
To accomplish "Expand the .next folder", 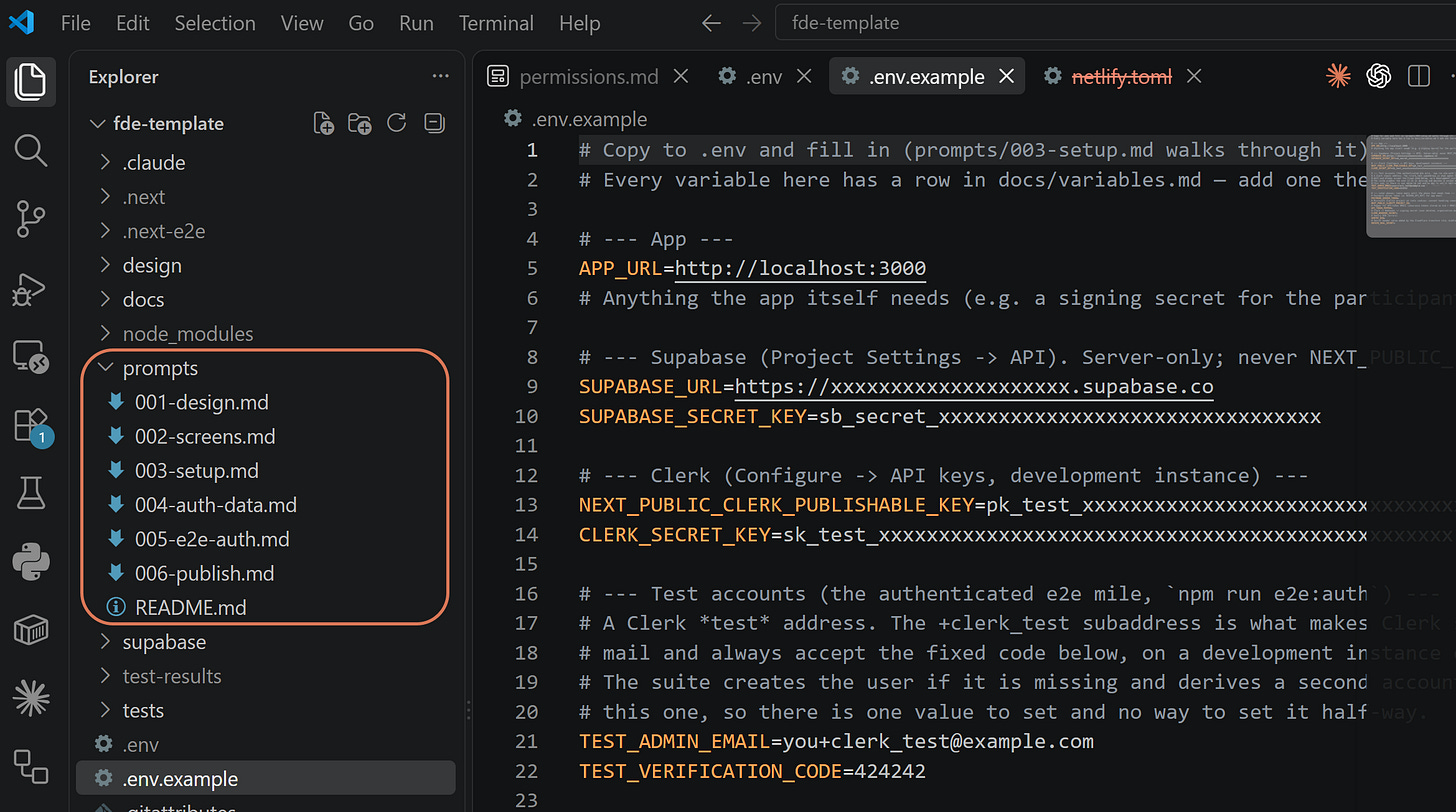I will tap(106, 197).
